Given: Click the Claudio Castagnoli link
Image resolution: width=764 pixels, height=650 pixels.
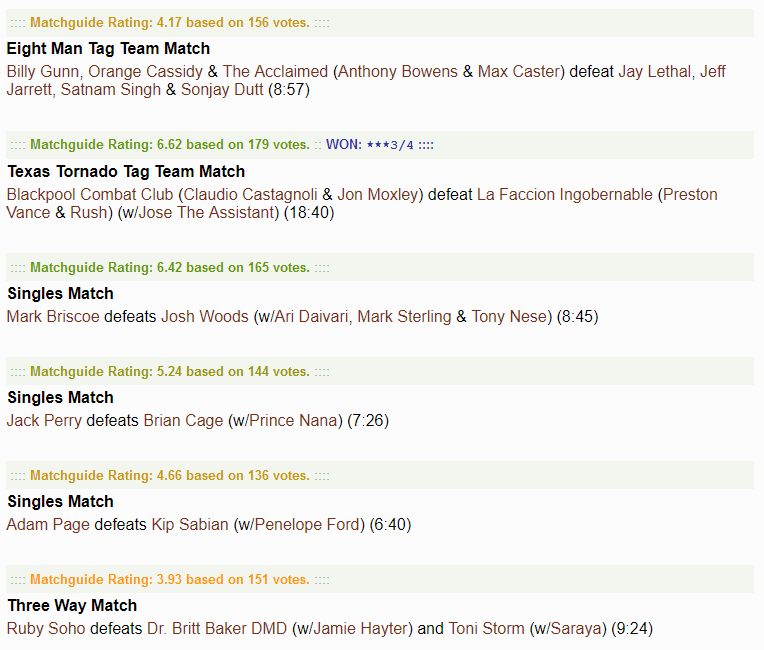Looking at the screenshot, I should [x=250, y=194].
